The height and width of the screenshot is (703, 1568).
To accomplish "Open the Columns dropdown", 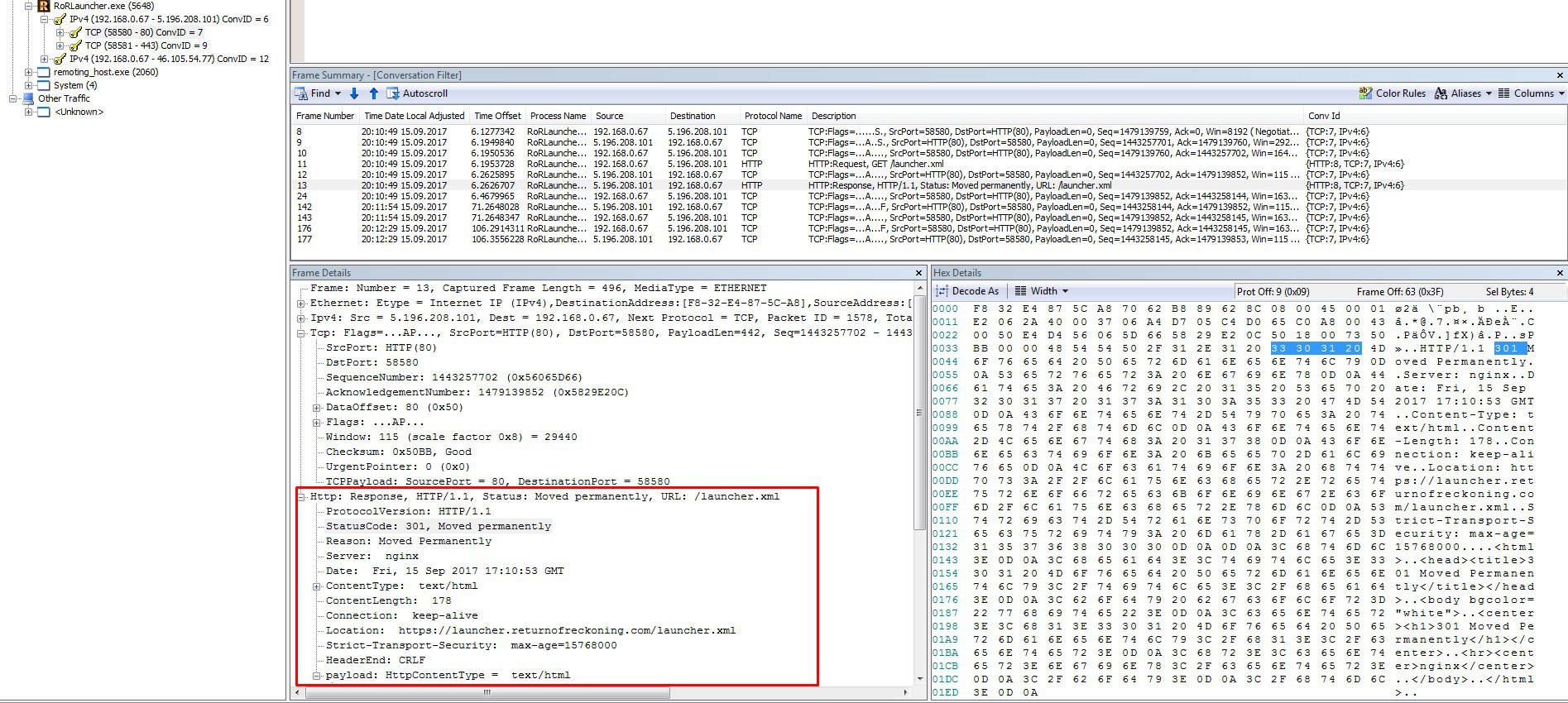I will tap(1531, 93).
